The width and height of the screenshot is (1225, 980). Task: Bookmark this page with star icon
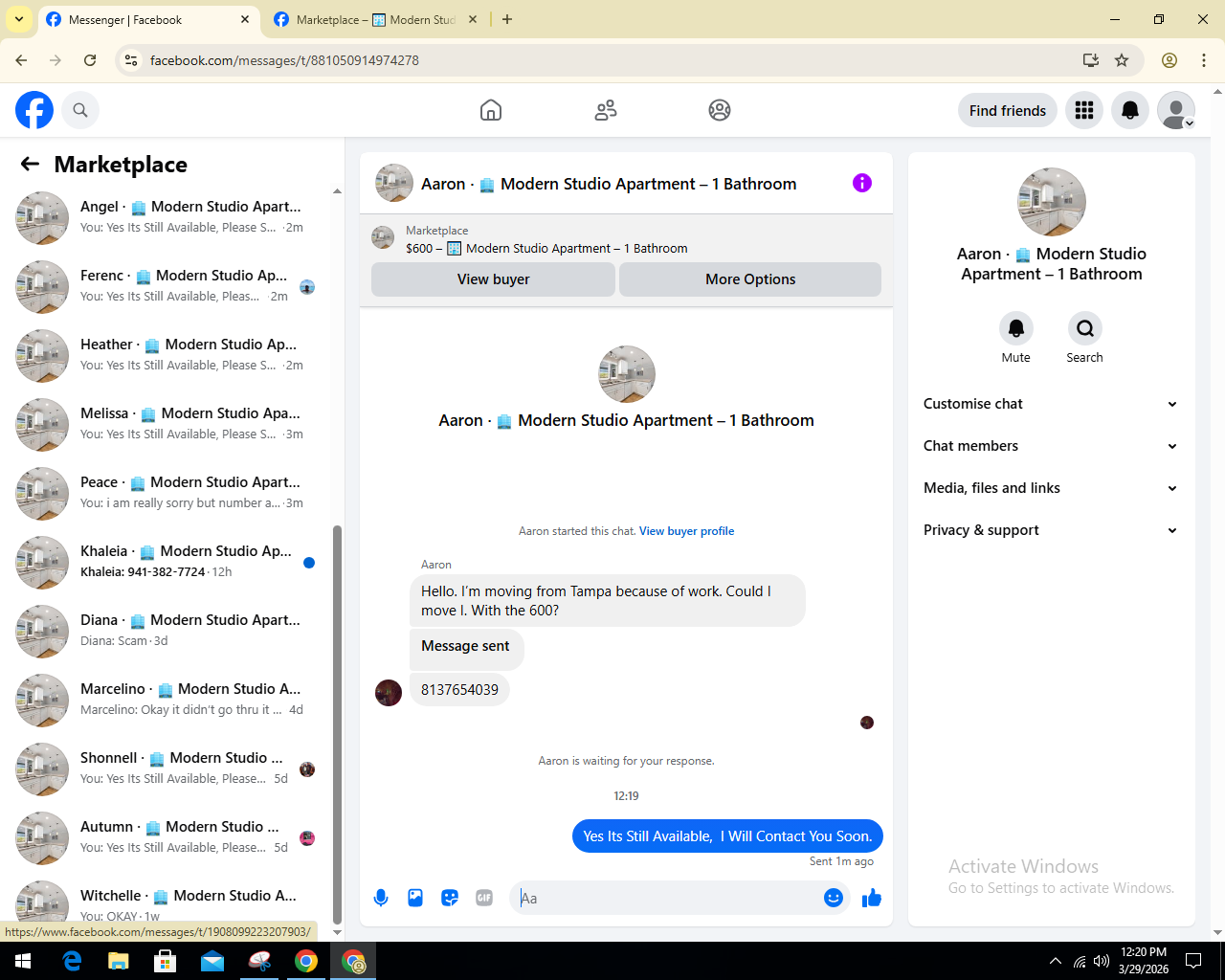point(1122,60)
